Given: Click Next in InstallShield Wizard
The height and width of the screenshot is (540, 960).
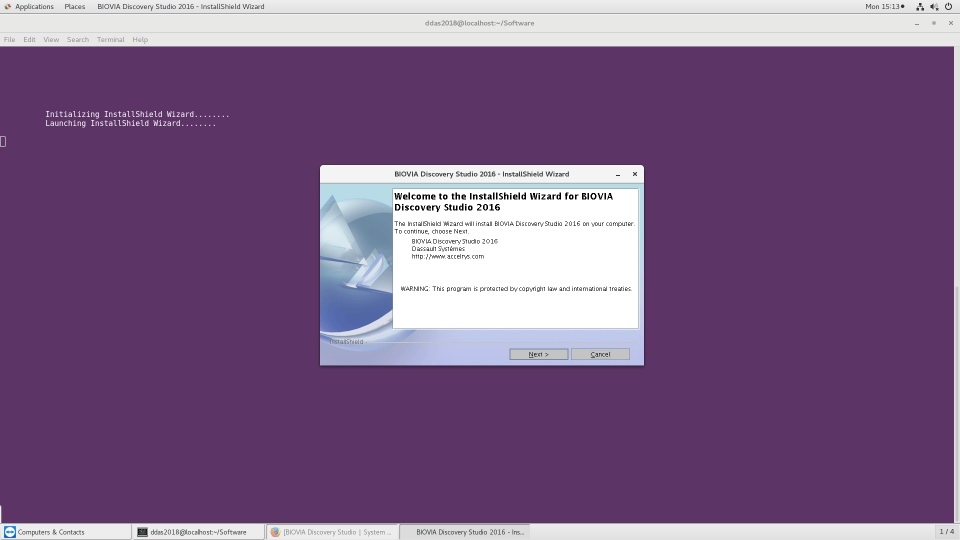Looking at the screenshot, I should coord(538,354).
